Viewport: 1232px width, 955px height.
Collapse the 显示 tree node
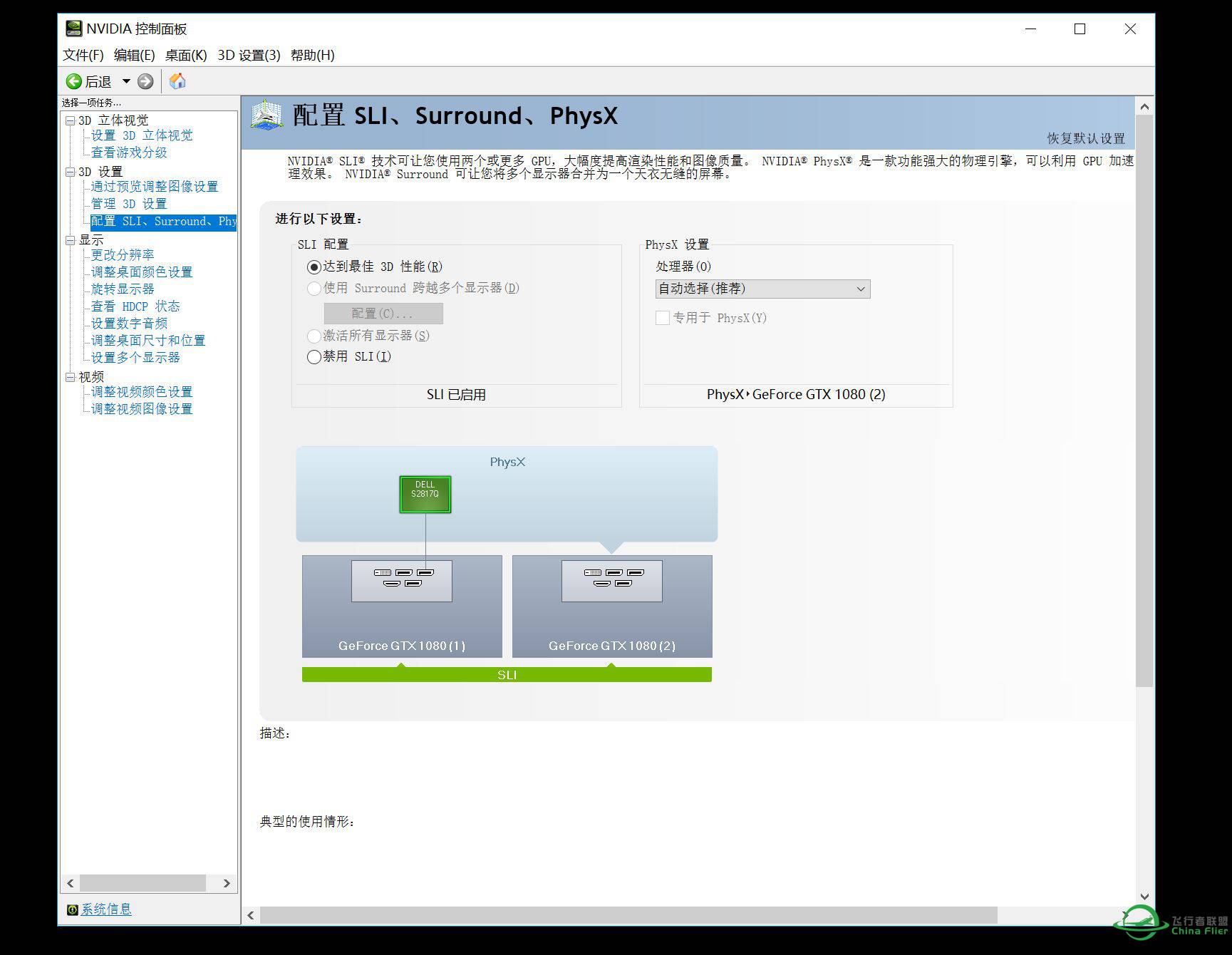(x=71, y=240)
